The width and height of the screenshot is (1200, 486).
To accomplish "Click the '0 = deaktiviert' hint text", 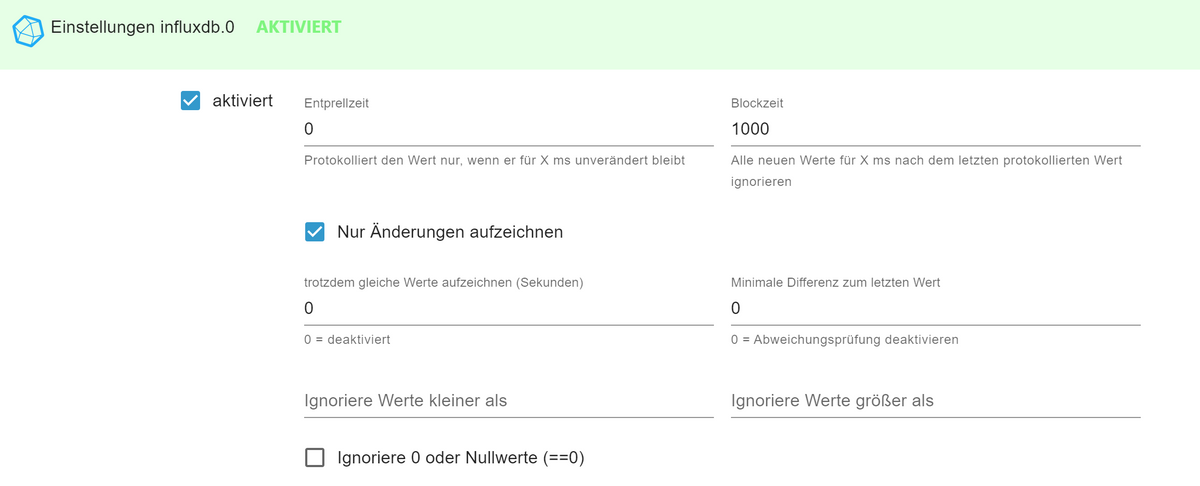I will tap(347, 339).
